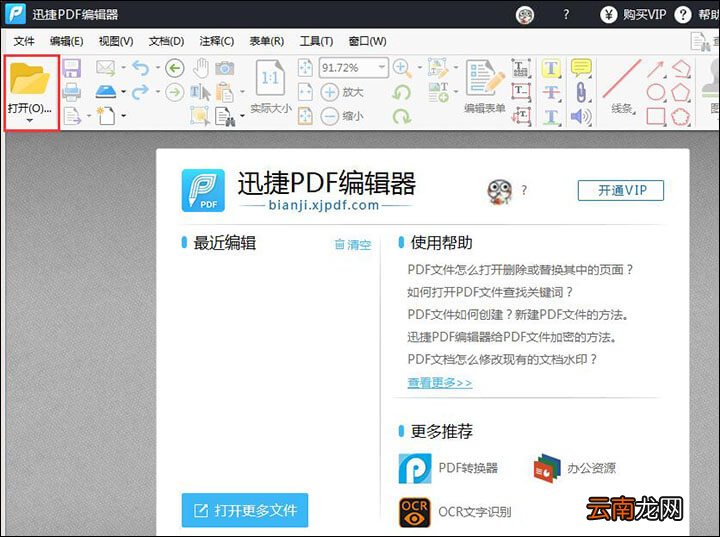Open the Edit content tool dropdown arrow
This screenshot has width=720, height=537.
[456, 68]
